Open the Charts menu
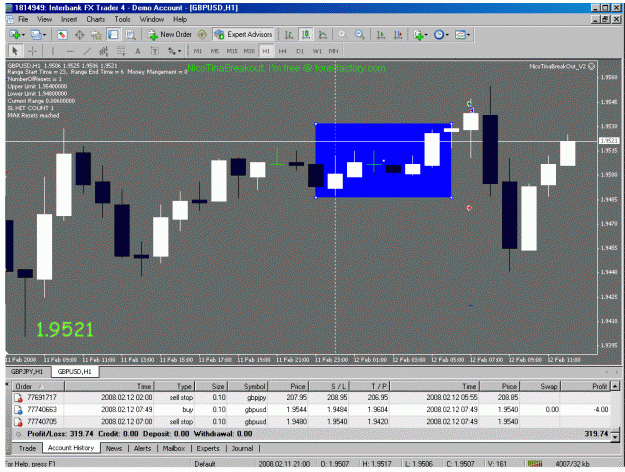 pyautogui.click(x=95, y=19)
